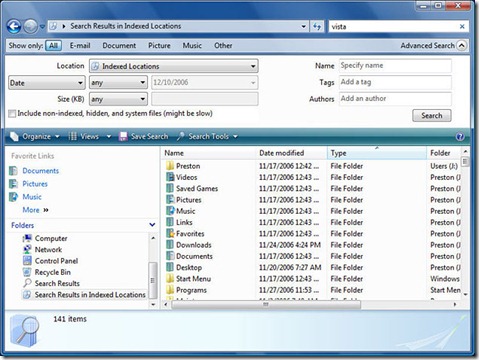Viewport: 479px width, 360px height.
Task: Open the Date criteria dropdown
Action: click(x=46, y=83)
